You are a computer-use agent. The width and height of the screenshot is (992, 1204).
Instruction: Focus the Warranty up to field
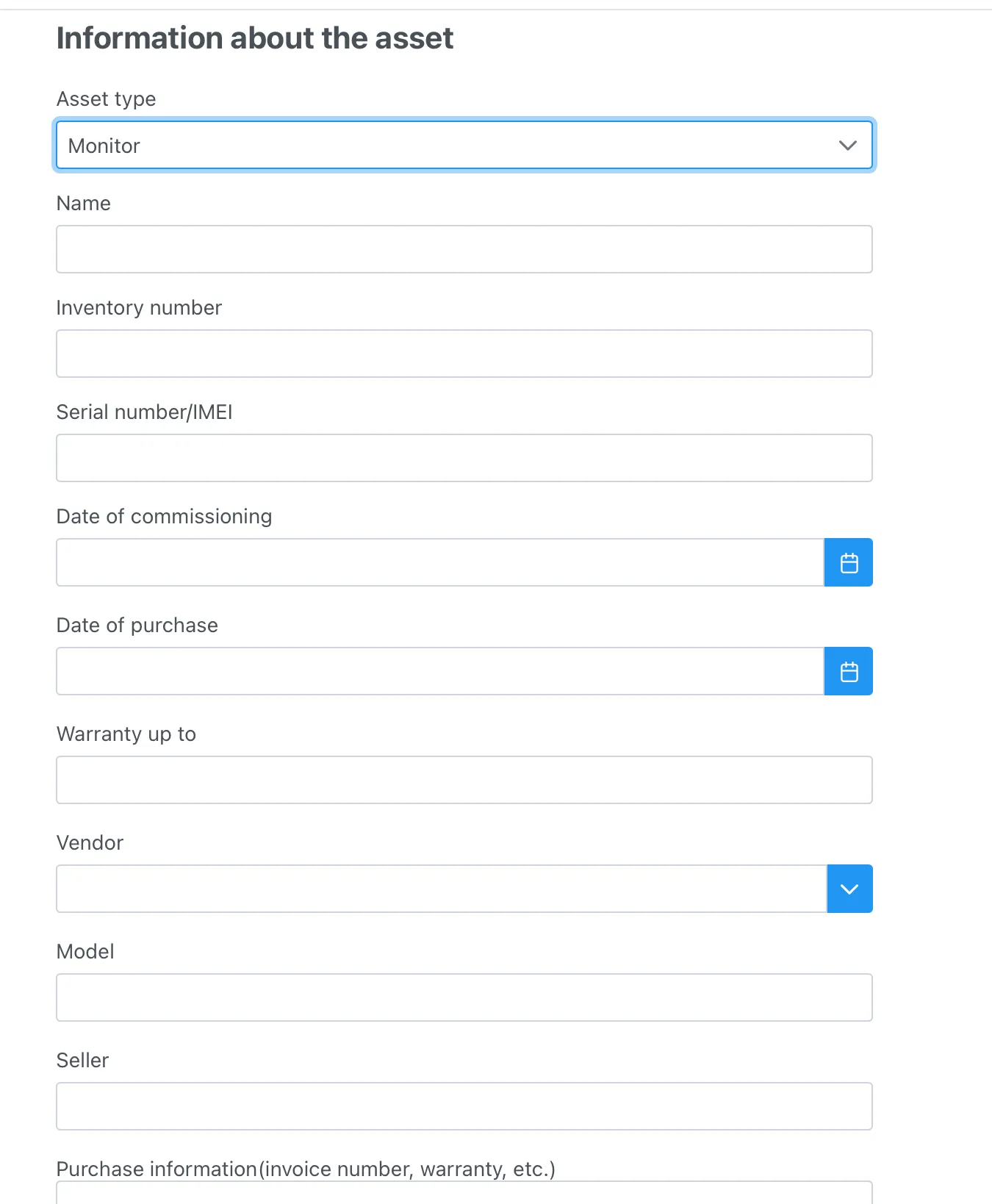tap(464, 779)
